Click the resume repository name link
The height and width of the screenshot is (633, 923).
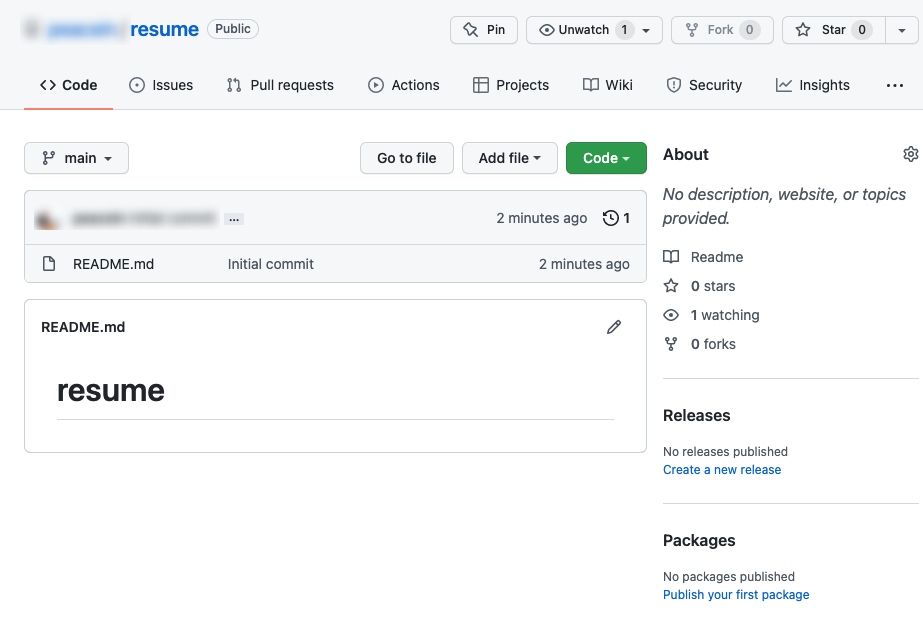tap(164, 29)
